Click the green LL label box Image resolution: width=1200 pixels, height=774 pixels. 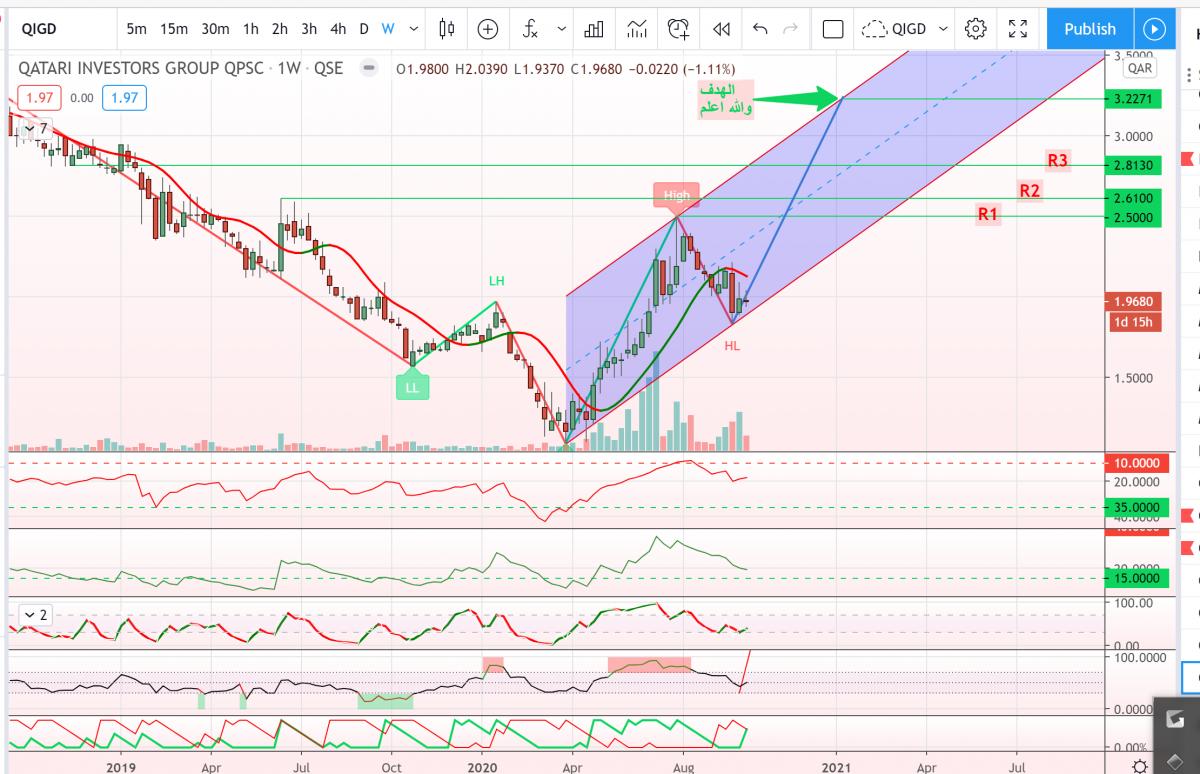pos(412,387)
